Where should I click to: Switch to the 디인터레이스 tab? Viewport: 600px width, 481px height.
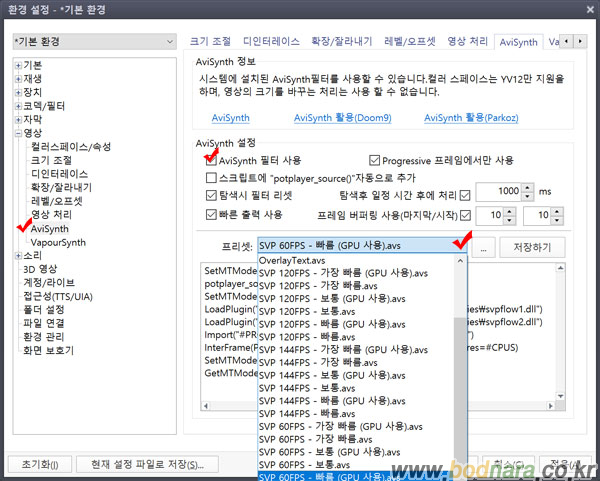pyautogui.click(x=271, y=41)
